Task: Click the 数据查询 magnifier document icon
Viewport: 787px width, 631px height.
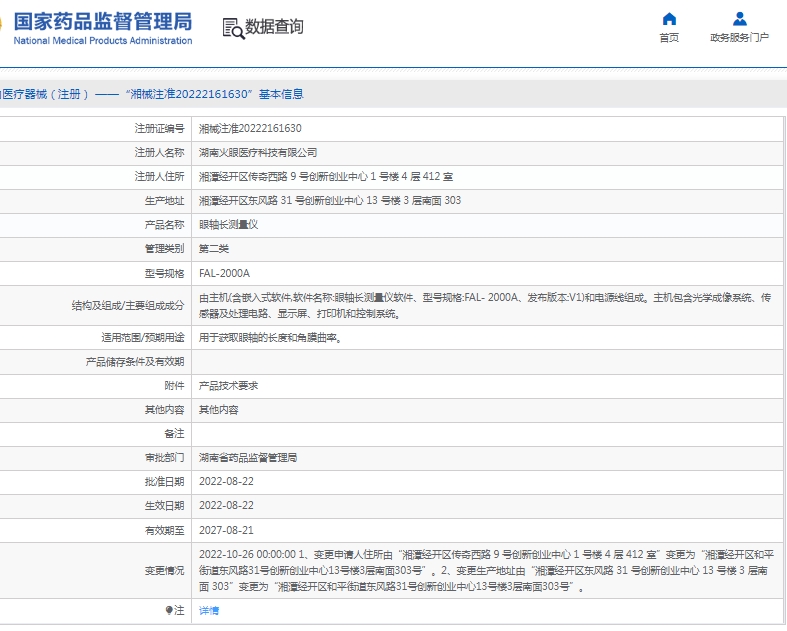Action: [233, 29]
